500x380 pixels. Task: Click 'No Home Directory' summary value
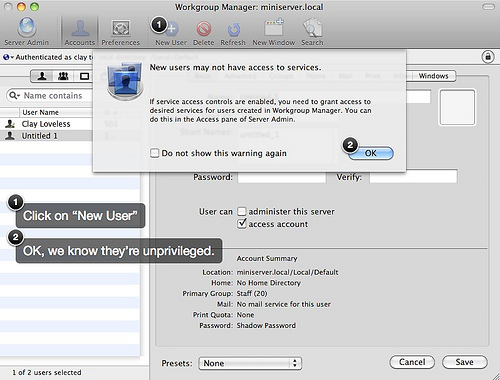(269, 283)
